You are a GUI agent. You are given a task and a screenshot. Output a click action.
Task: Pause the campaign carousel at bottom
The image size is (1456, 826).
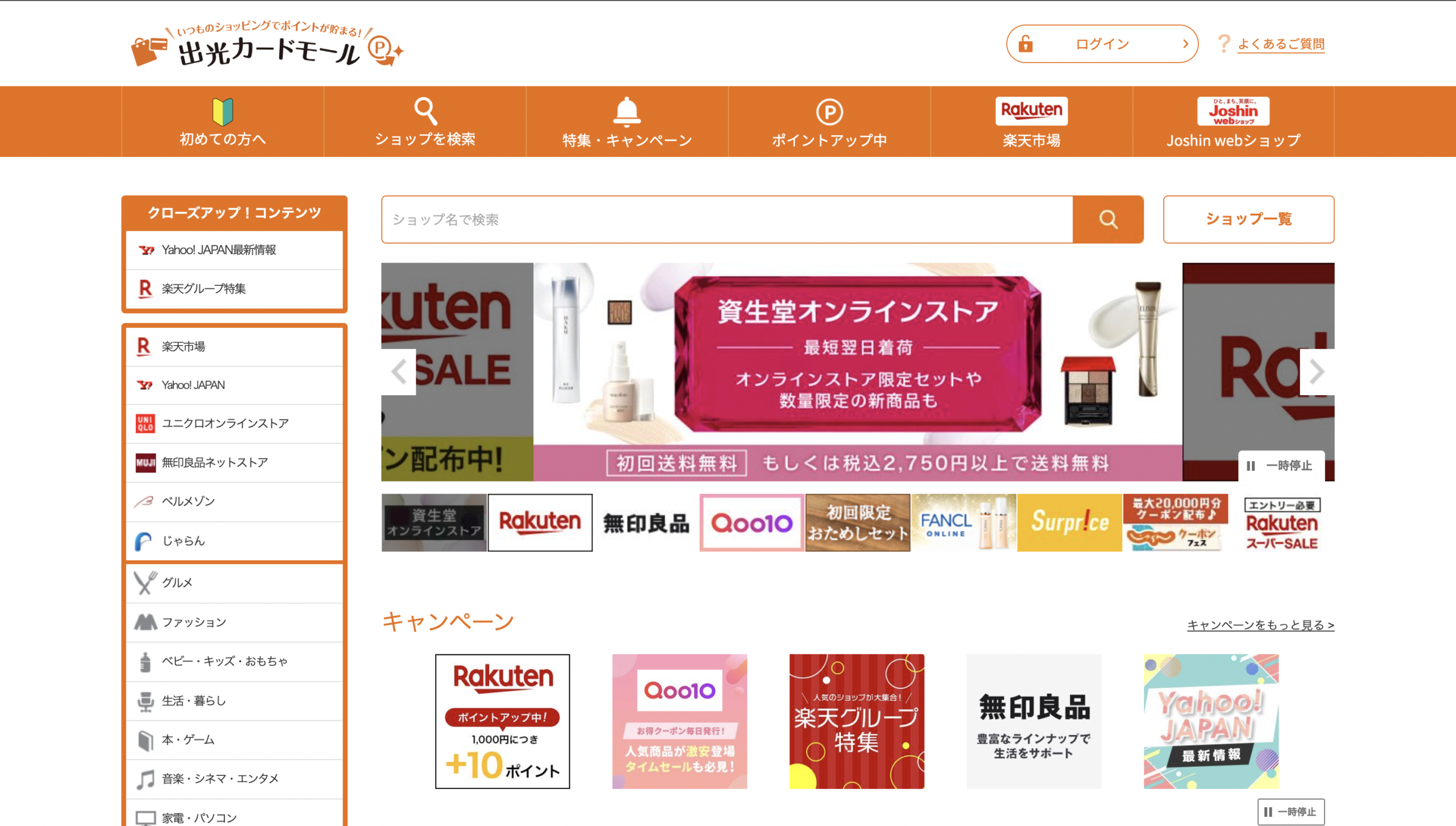[x=1290, y=811]
